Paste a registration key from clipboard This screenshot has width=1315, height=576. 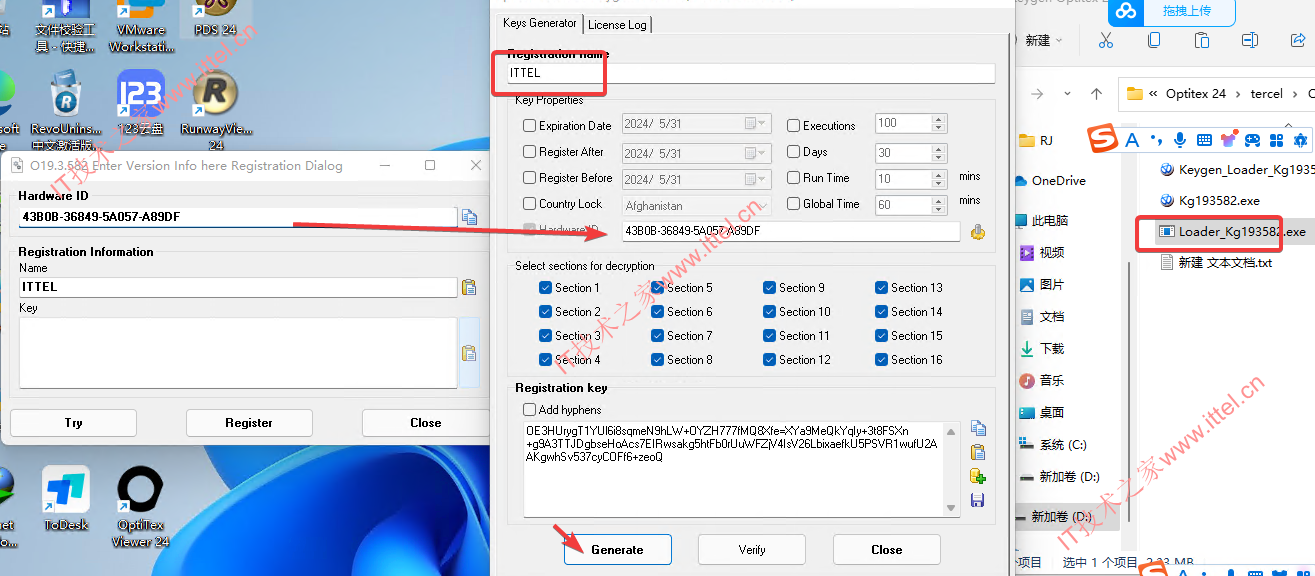coord(978,452)
